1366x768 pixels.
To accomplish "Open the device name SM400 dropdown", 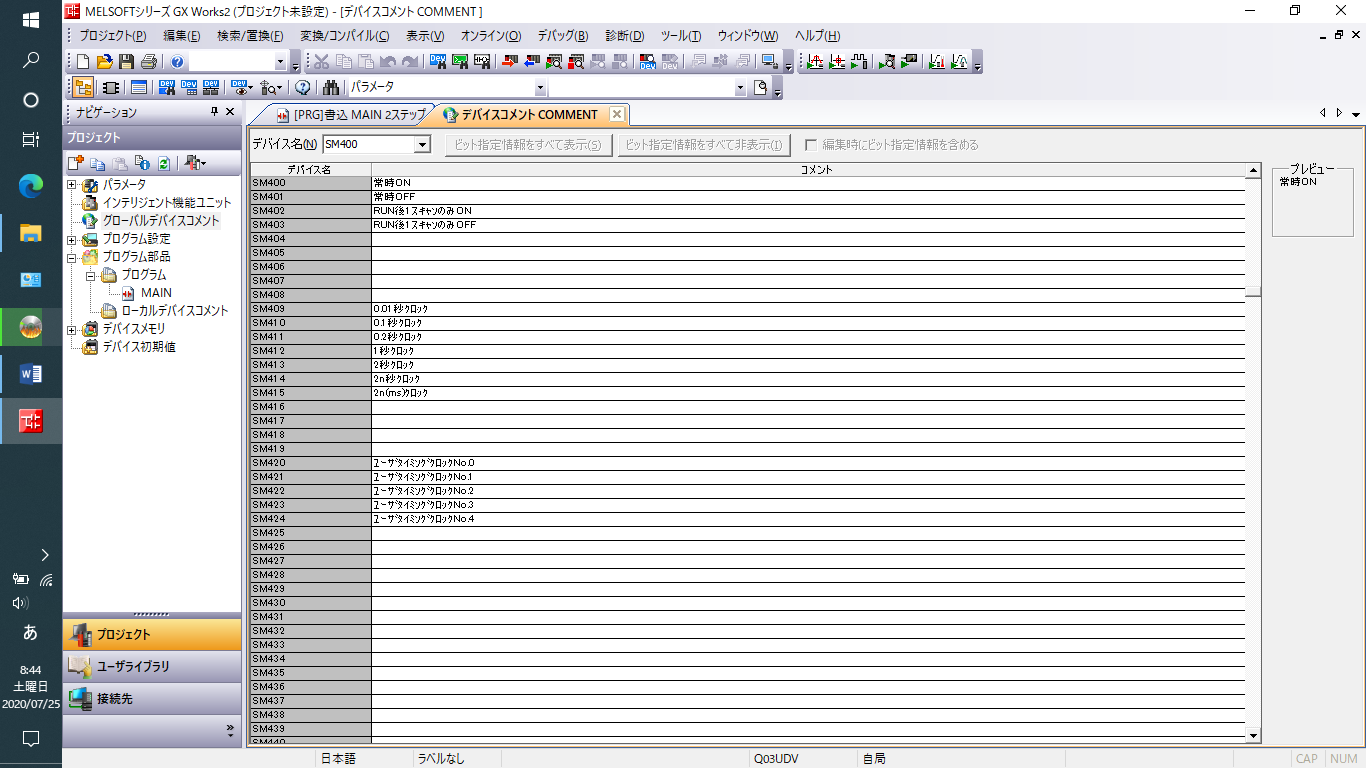I will [422, 145].
